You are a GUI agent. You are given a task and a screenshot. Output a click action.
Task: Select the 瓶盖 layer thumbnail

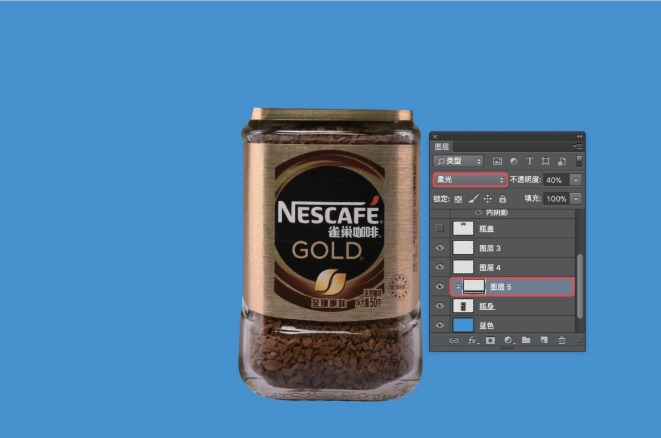click(x=463, y=228)
